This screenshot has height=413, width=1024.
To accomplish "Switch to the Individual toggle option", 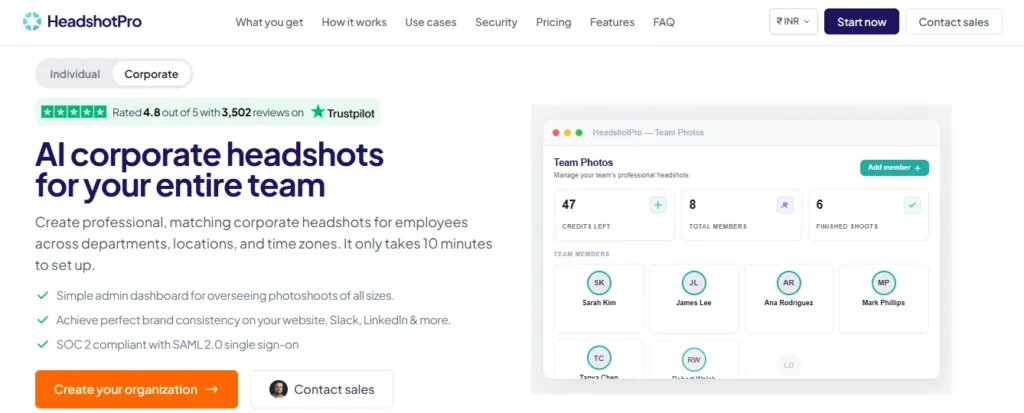I will pyautogui.click(x=75, y=74).
